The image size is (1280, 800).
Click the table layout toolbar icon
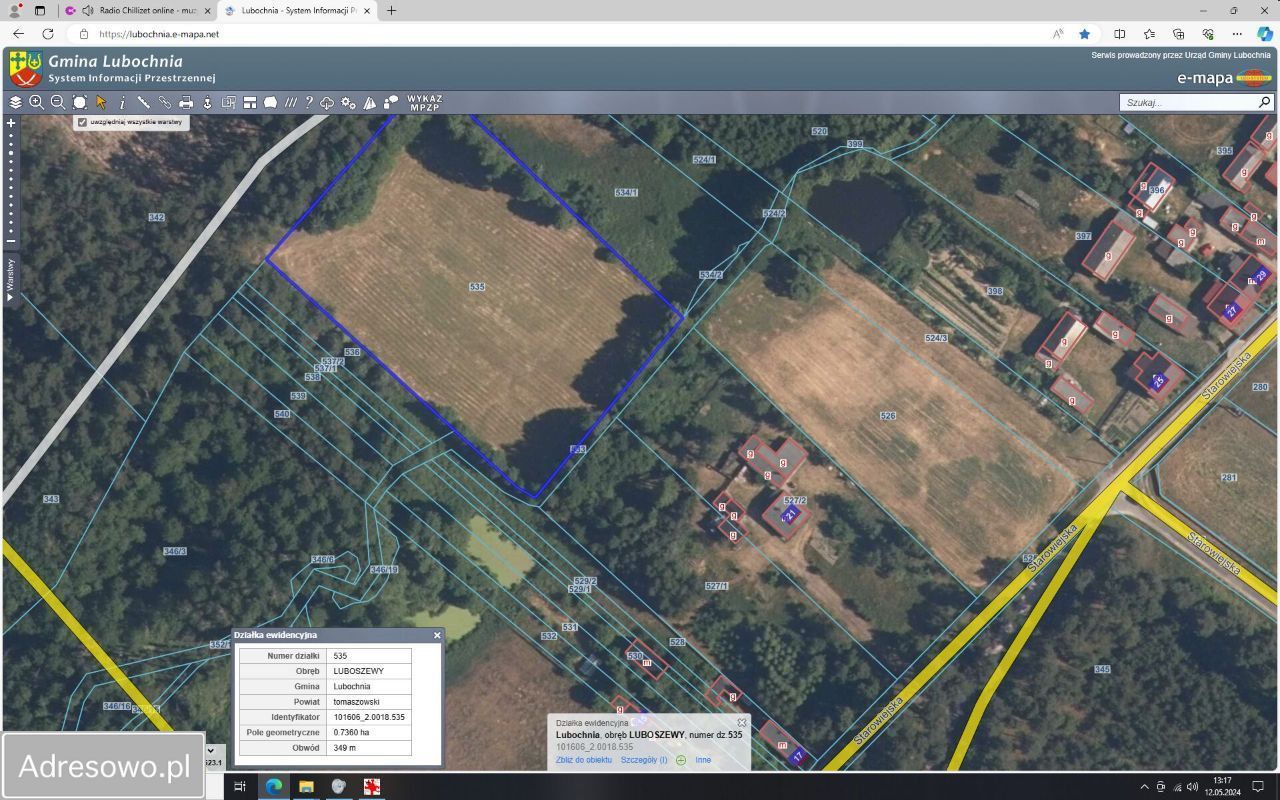point(249,102)
